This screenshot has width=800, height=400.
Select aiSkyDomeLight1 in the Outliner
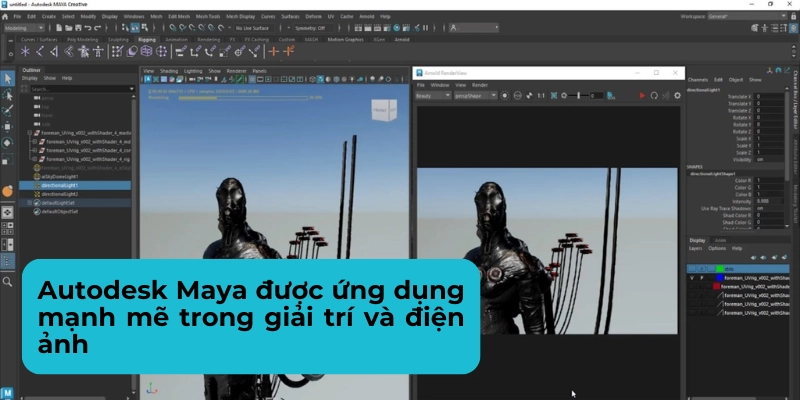click(x=60, y=177)
